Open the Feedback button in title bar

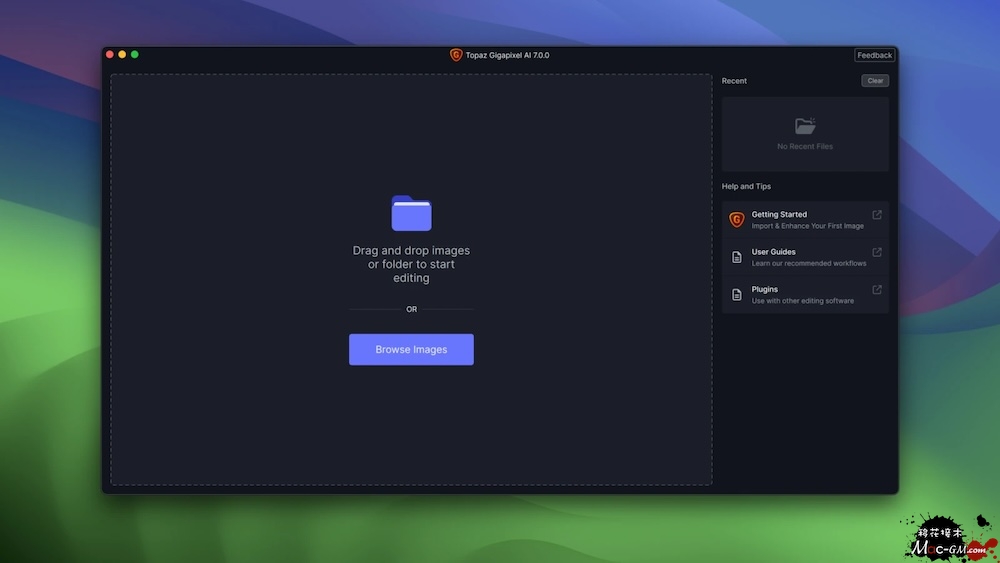[x=874, y=55]
